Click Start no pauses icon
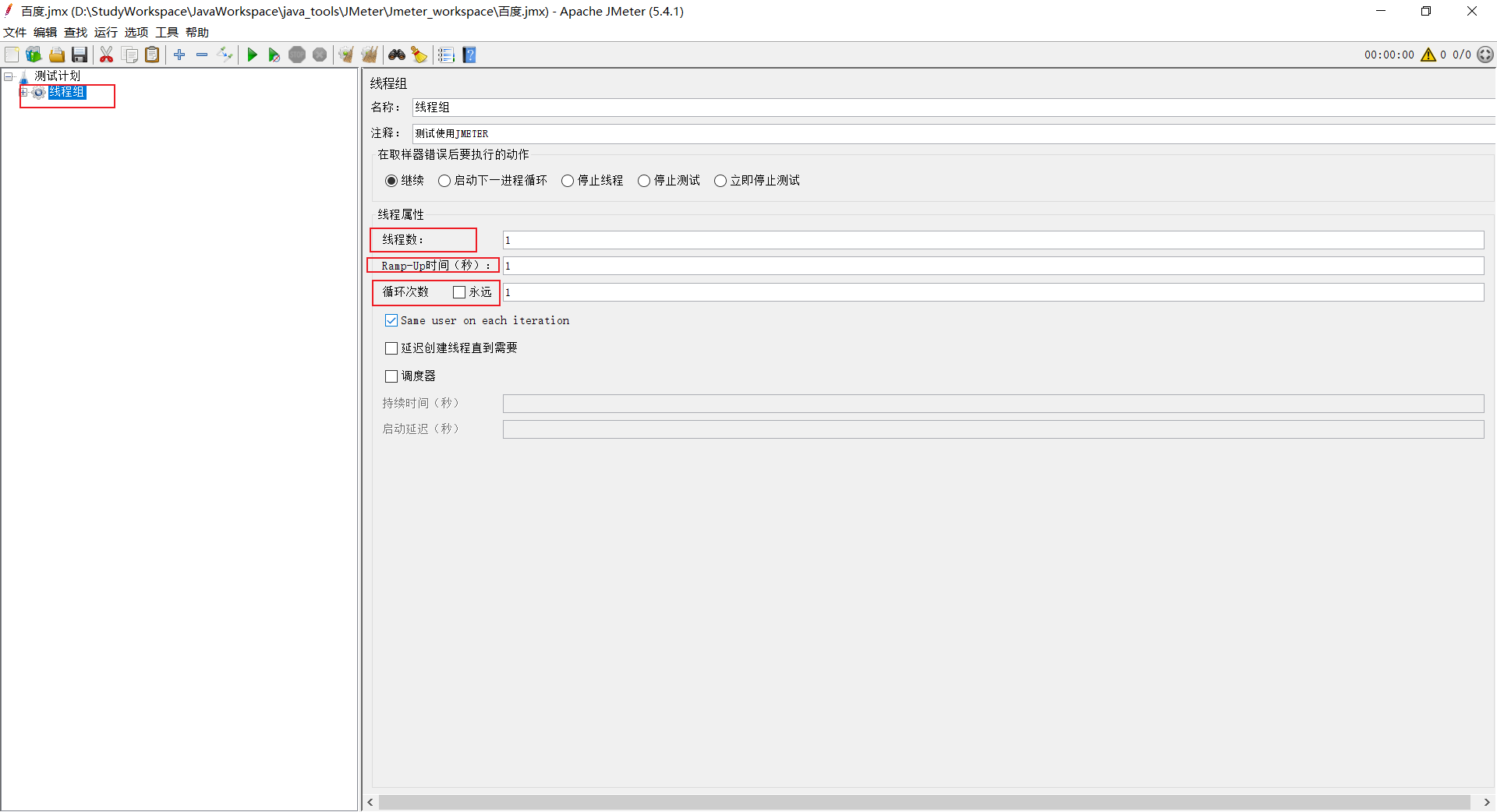Screen dimensions: 1497x812 274,55
